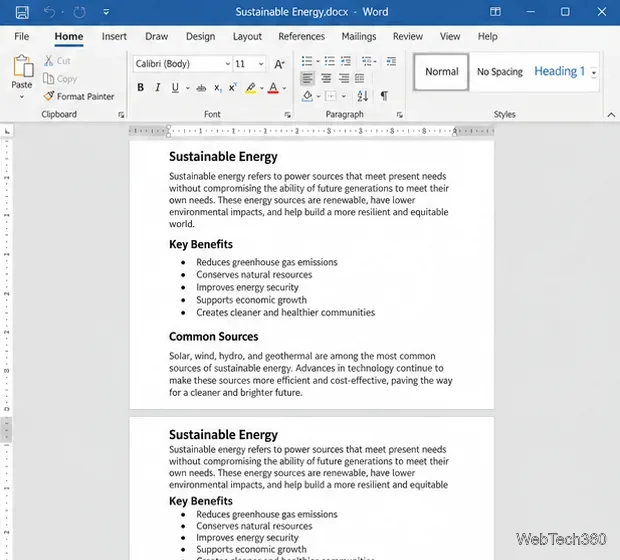Screen dimensions: 620x560
Task: Click the Save icon in the title bar
Action: pyautogui.click(x=22, y=12)
